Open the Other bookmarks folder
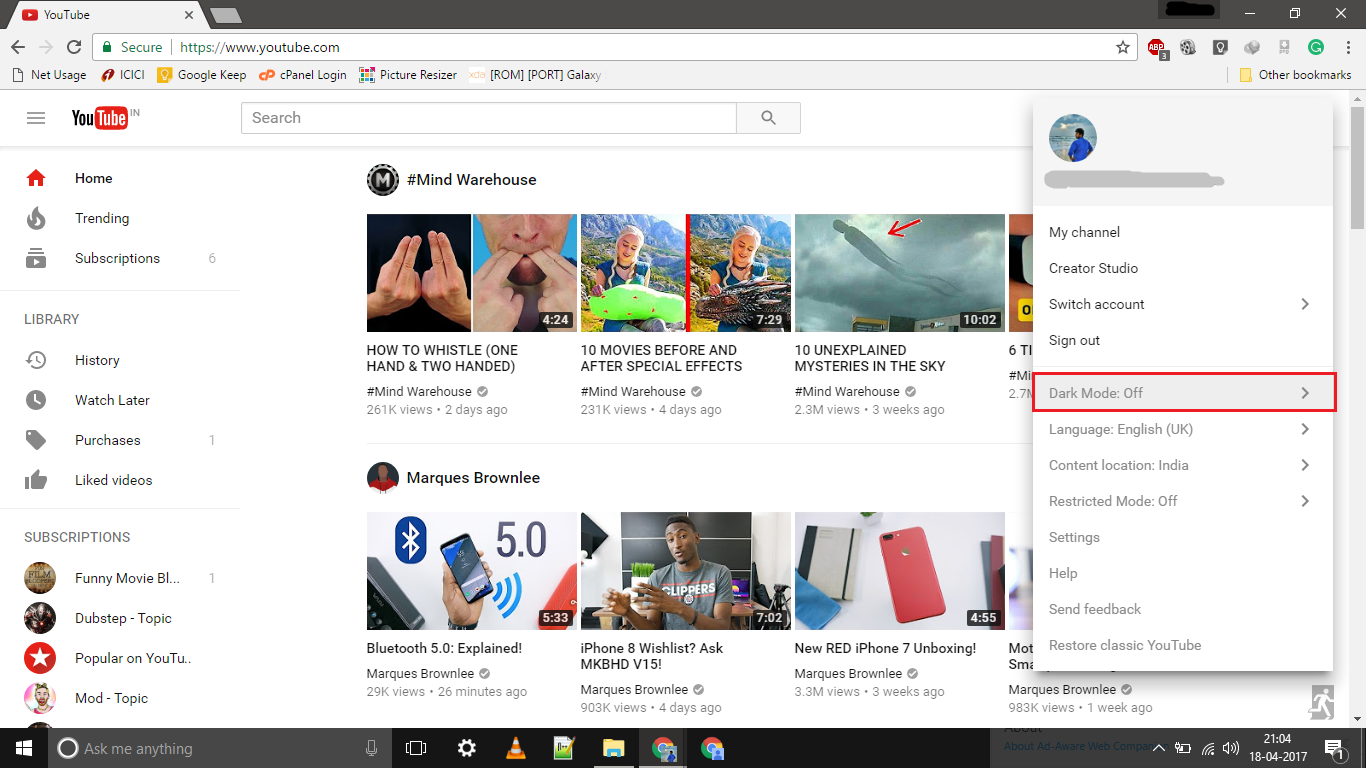Viewport: 1366px width, 768px height. pyautogui.click(x=1295, y=75)
